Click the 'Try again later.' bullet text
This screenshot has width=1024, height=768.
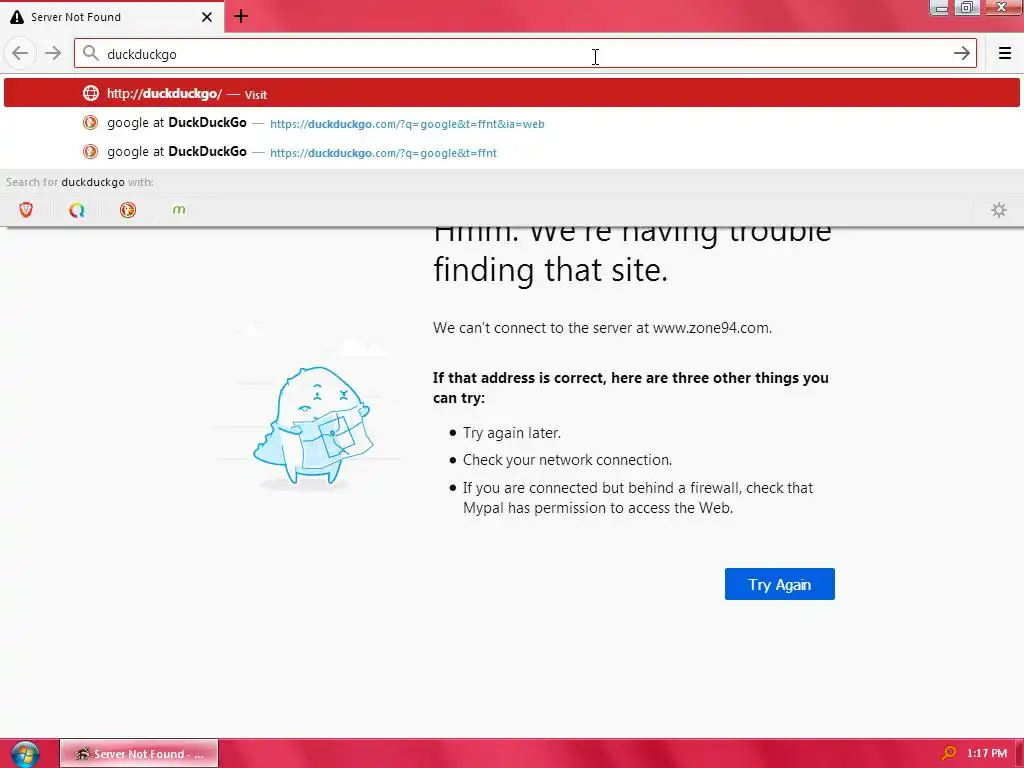click(511, 432)
